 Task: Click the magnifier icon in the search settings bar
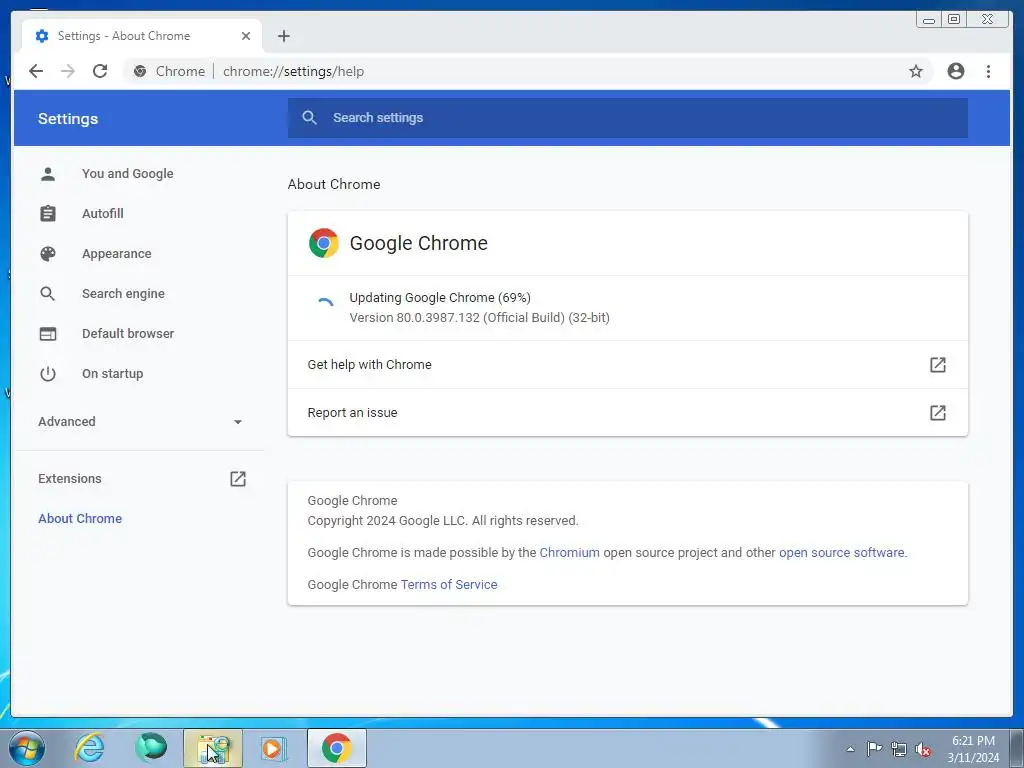[310, 118]
